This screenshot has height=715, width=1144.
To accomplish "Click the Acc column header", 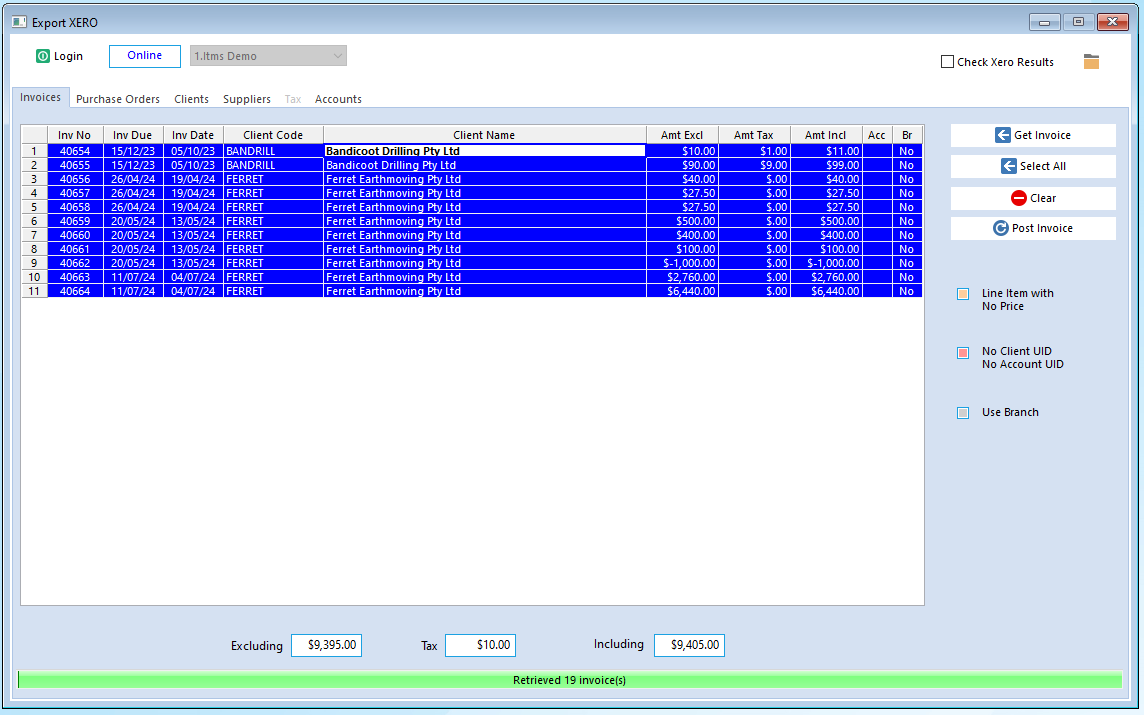I will tap(876, 135).
